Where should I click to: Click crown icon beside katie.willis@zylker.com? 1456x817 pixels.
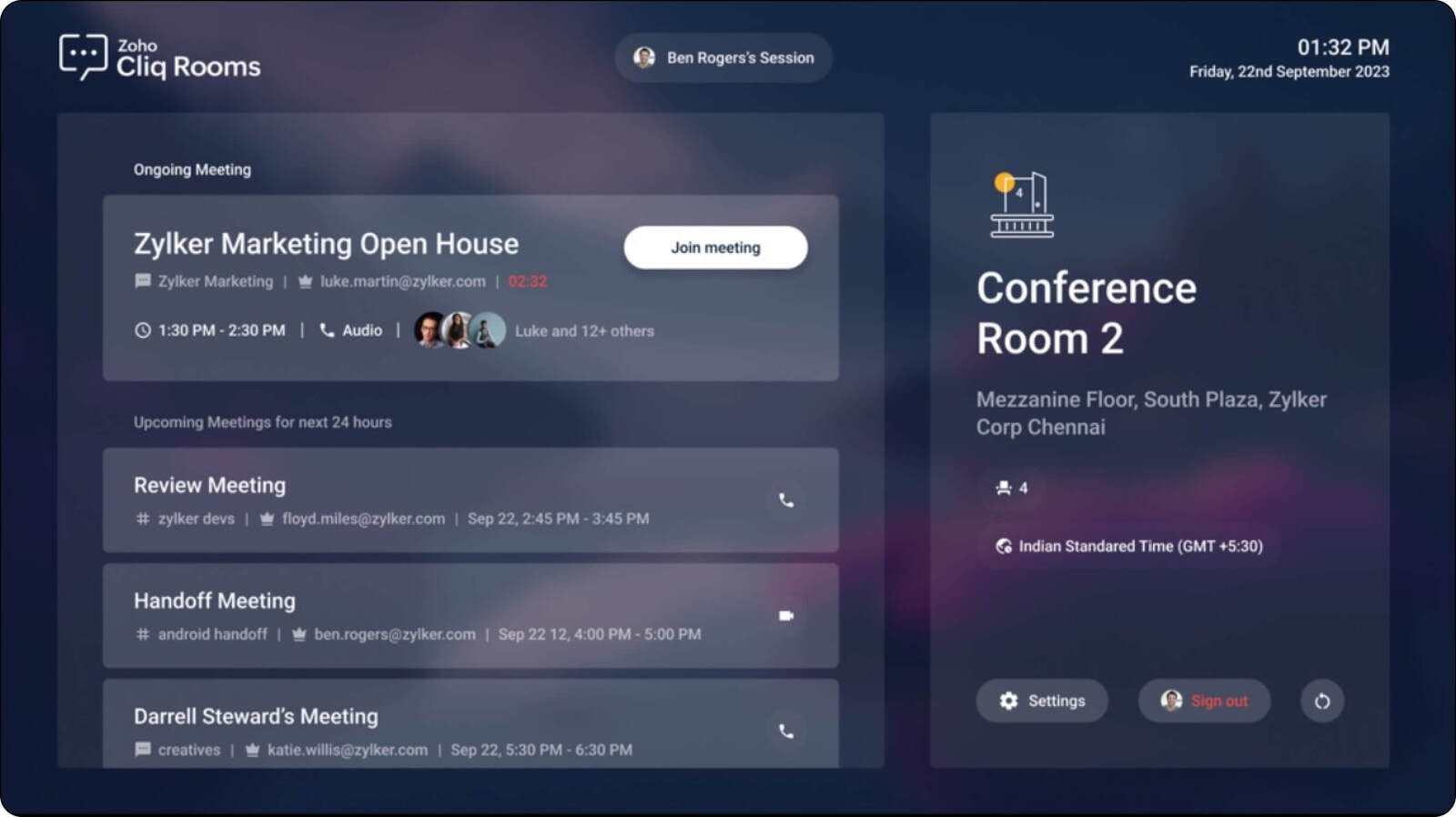pyautogui.click(x=252, y=750)
